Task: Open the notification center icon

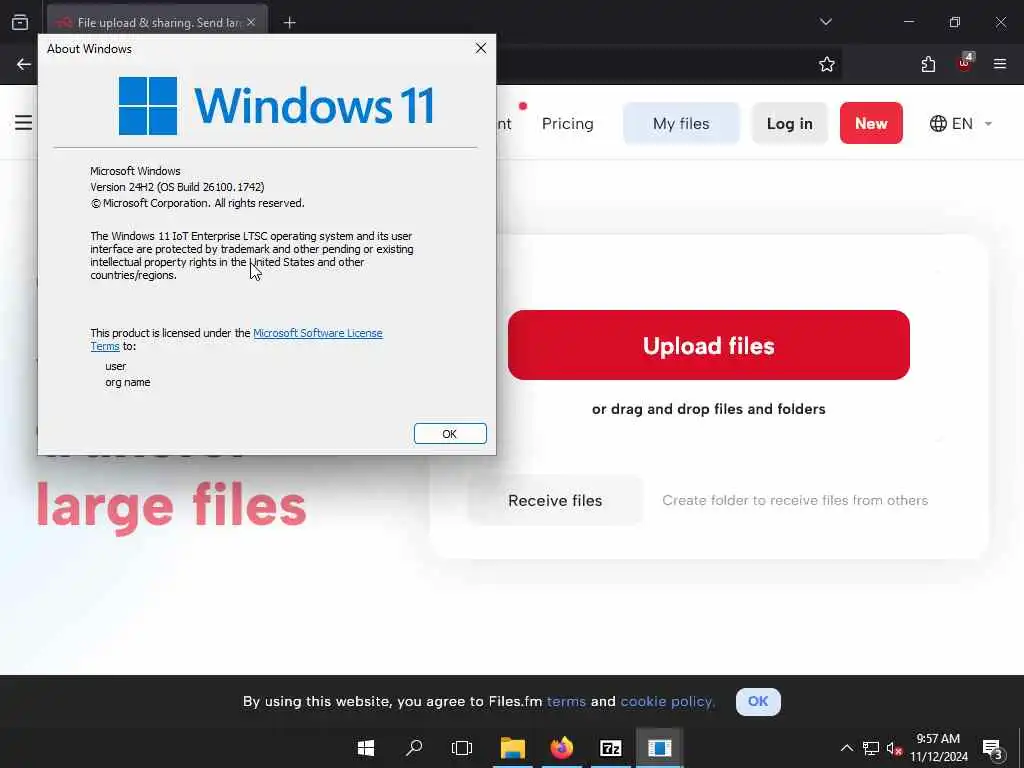Action: (992, 748)
